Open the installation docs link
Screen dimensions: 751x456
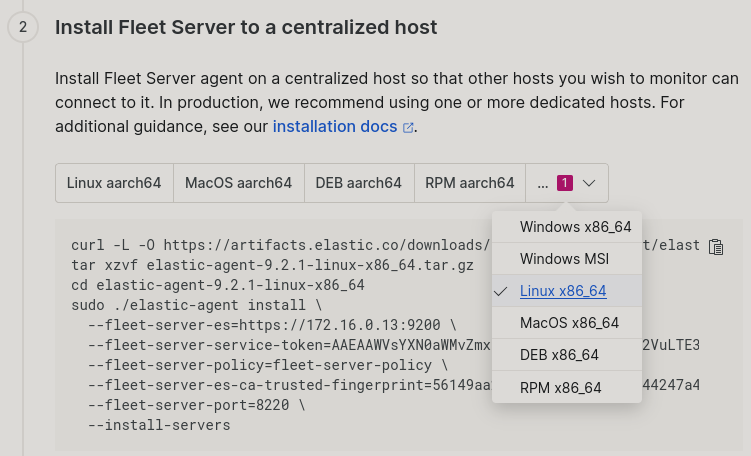[342, 126]
